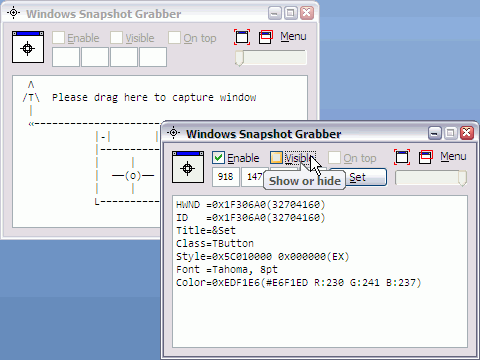Open Menu in front window
This screenshot has height=360, width=480.
coord(453,156)
